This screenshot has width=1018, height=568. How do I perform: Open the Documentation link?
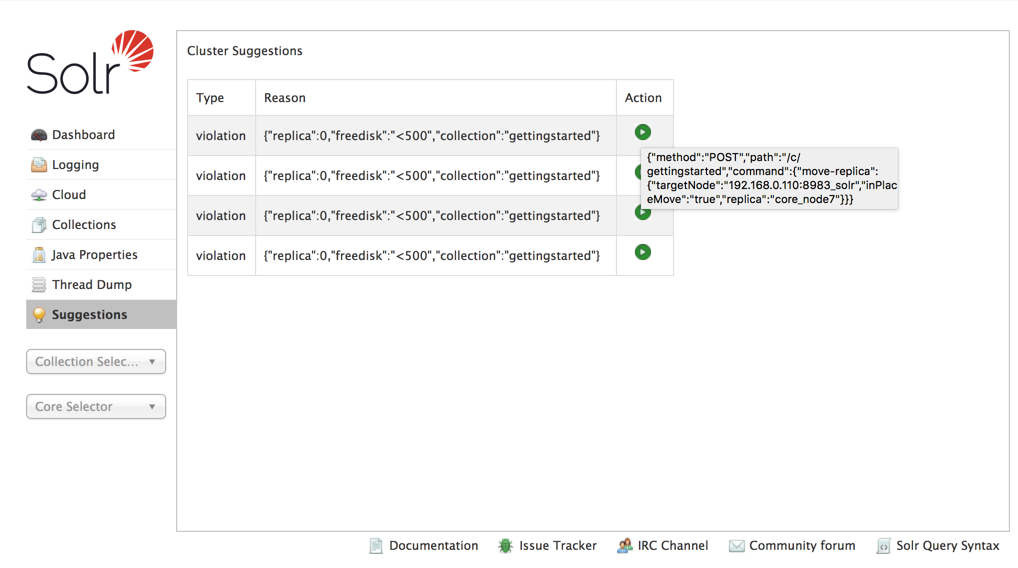(x=433, y=546)
